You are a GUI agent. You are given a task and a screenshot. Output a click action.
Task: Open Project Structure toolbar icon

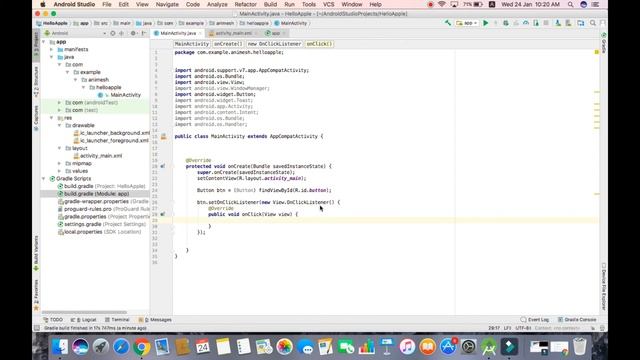581,23
